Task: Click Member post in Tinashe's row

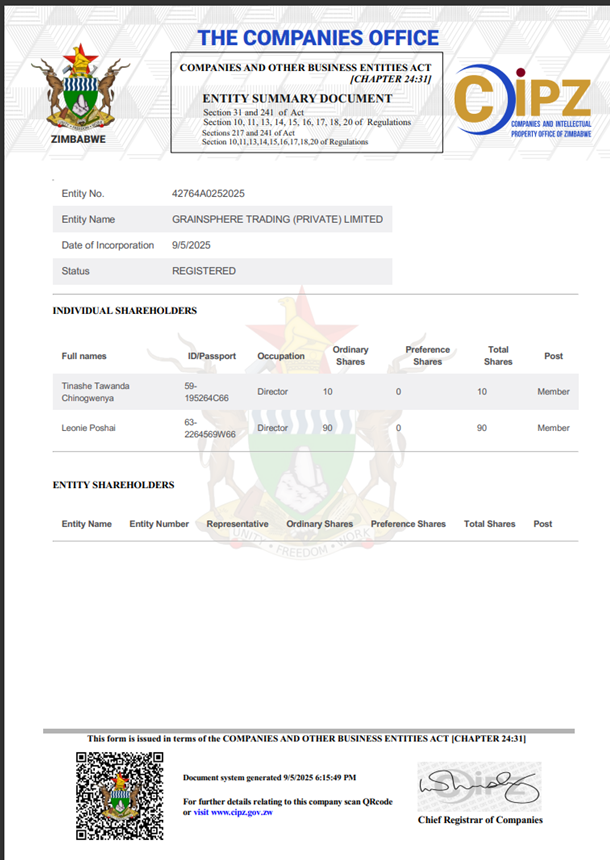Action: point(553,392)
